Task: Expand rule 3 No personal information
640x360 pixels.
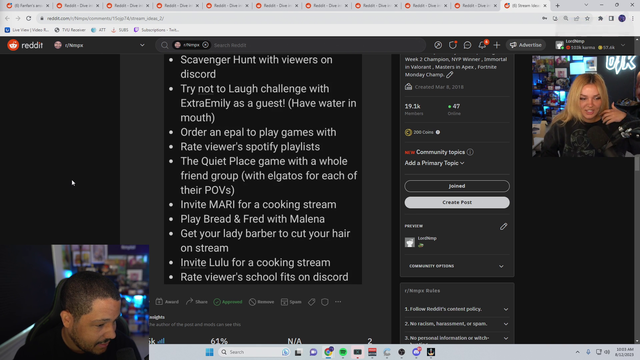Action: (x=457, y=338)
